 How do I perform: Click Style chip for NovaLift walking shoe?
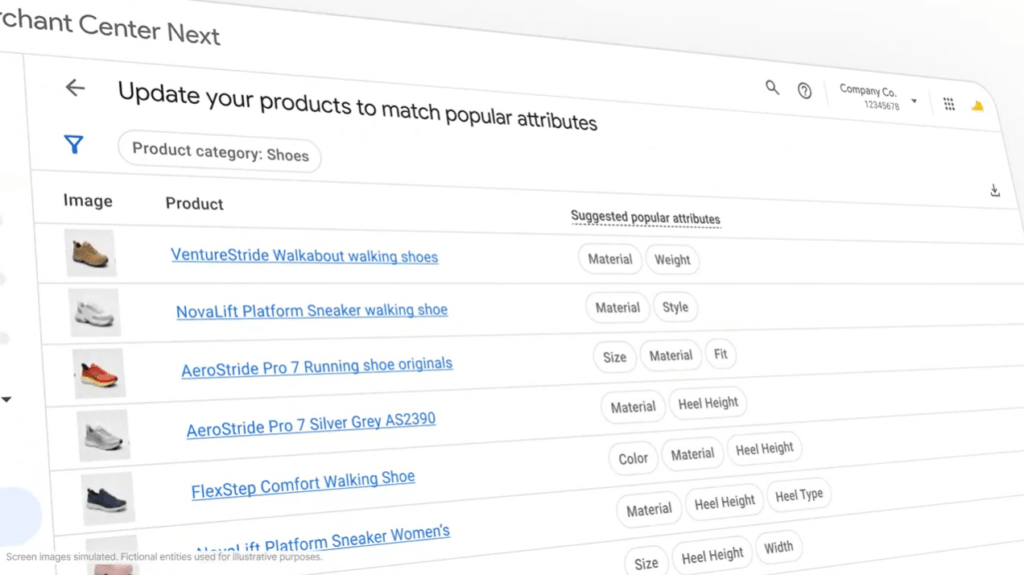pyautogui.click(x=675, y=307)
